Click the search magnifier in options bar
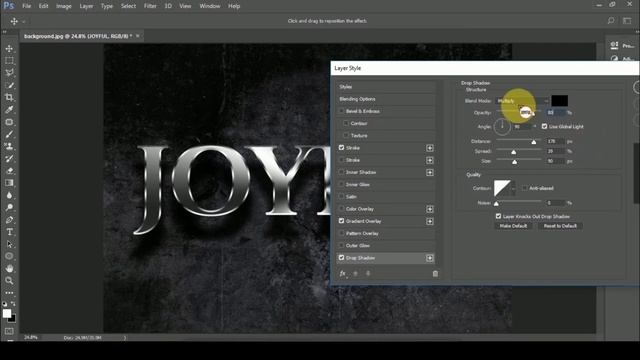The width and height of the screenshot is (640, 360). pos(611,21)
